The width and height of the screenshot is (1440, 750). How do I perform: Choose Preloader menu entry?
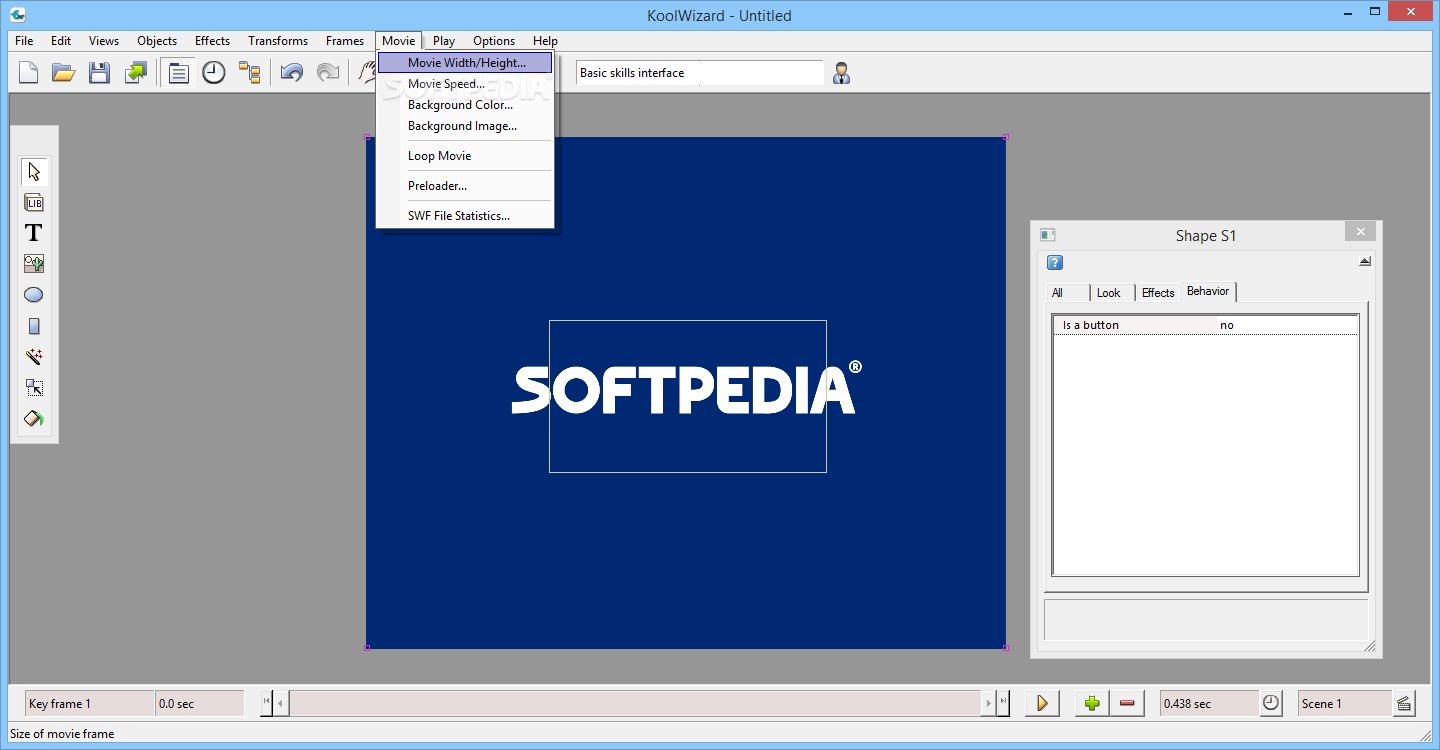[465, 186]
